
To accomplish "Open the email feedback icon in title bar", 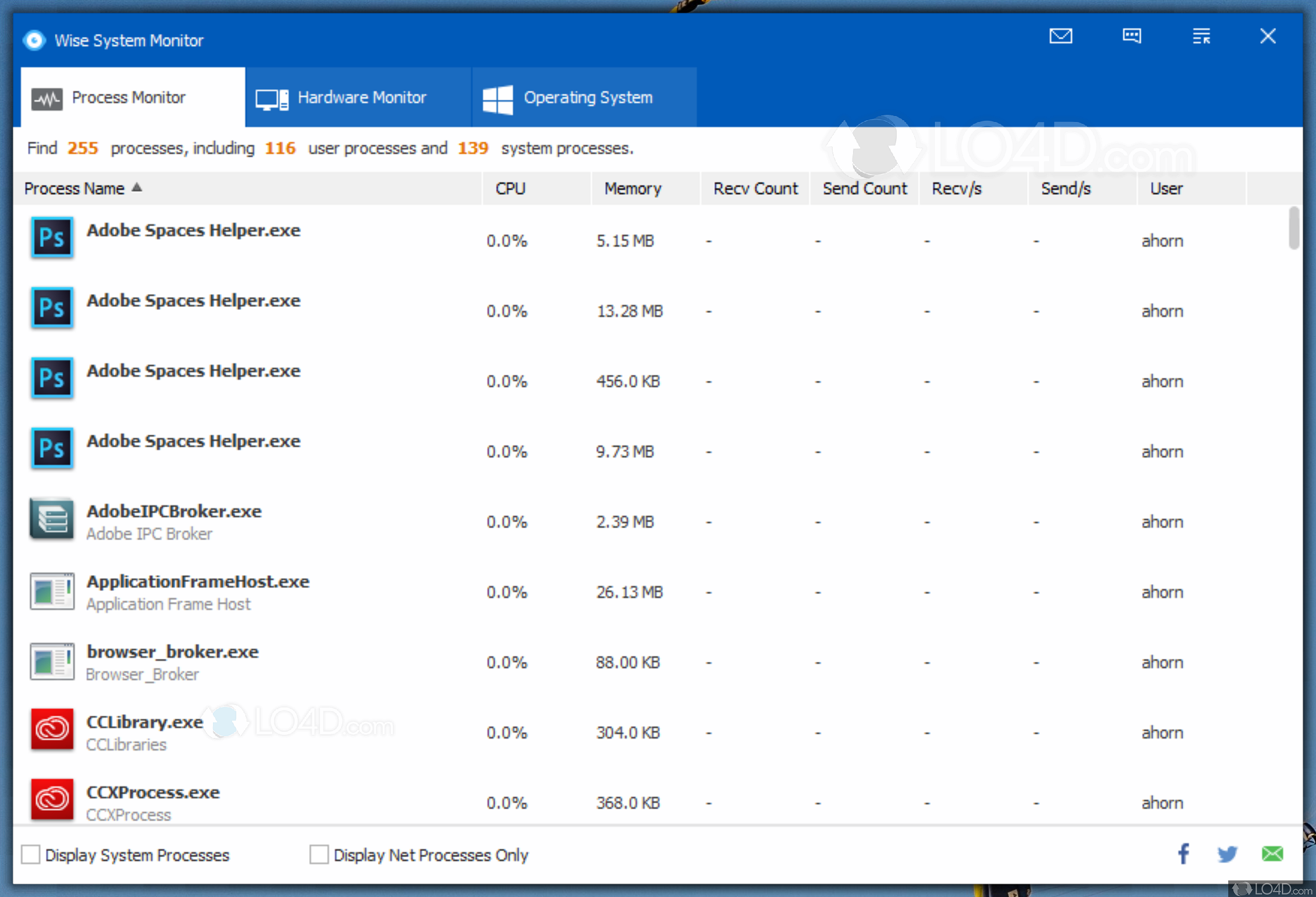I will point(1060,36).
